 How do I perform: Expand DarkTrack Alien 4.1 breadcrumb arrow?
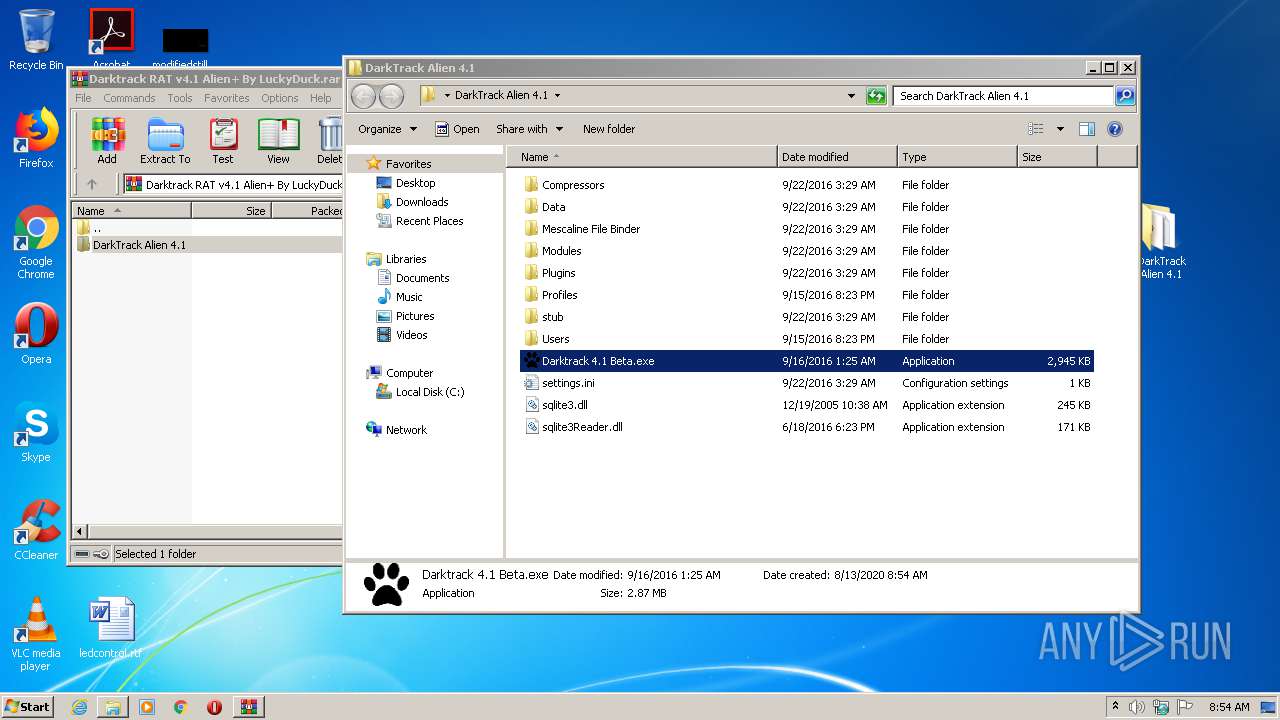(557, 96)
